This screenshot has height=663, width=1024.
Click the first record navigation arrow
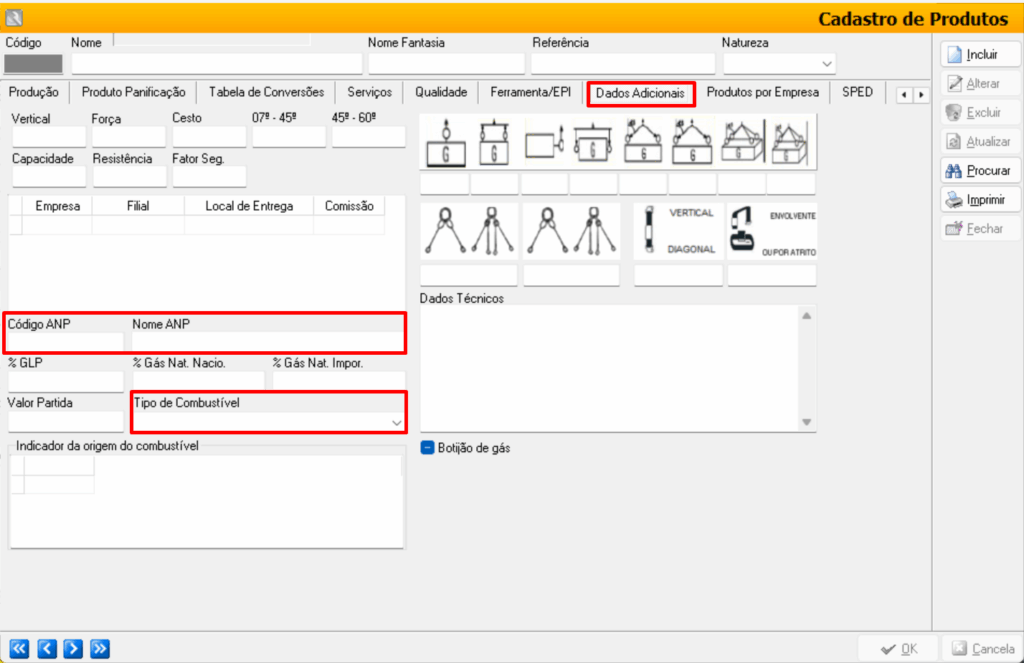(x=20, y=648)
